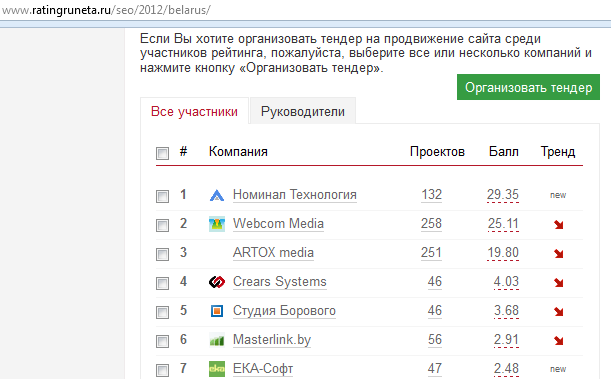Click the browser address bar URL

(106, 10)
